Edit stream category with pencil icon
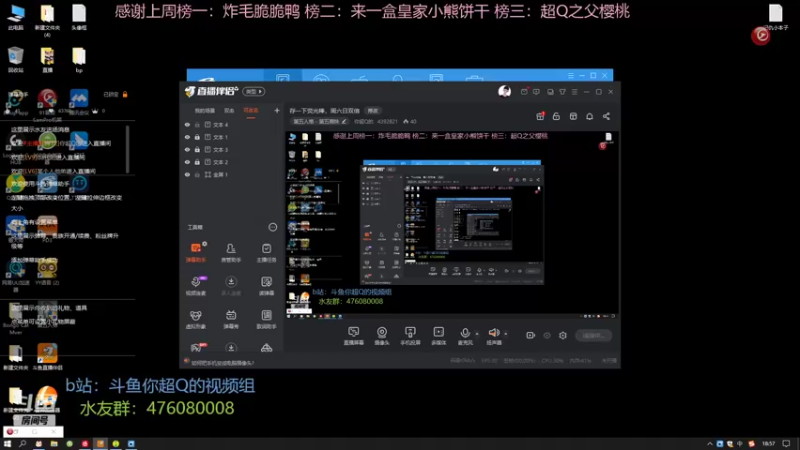This screenshot has width=800, height=450. point(344,121)
